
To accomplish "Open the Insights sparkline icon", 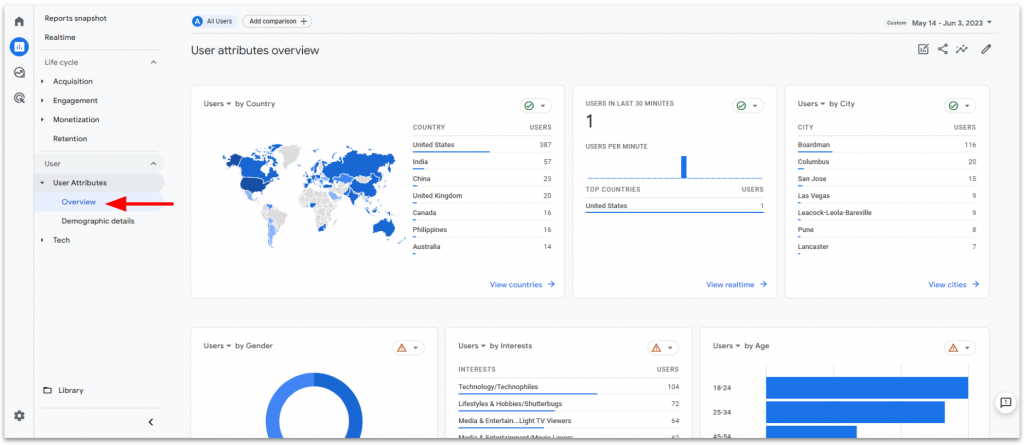I will click(962, 49).
